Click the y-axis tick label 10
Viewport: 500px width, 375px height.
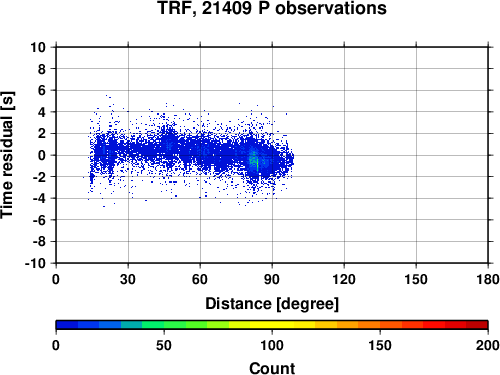point(38,47)
